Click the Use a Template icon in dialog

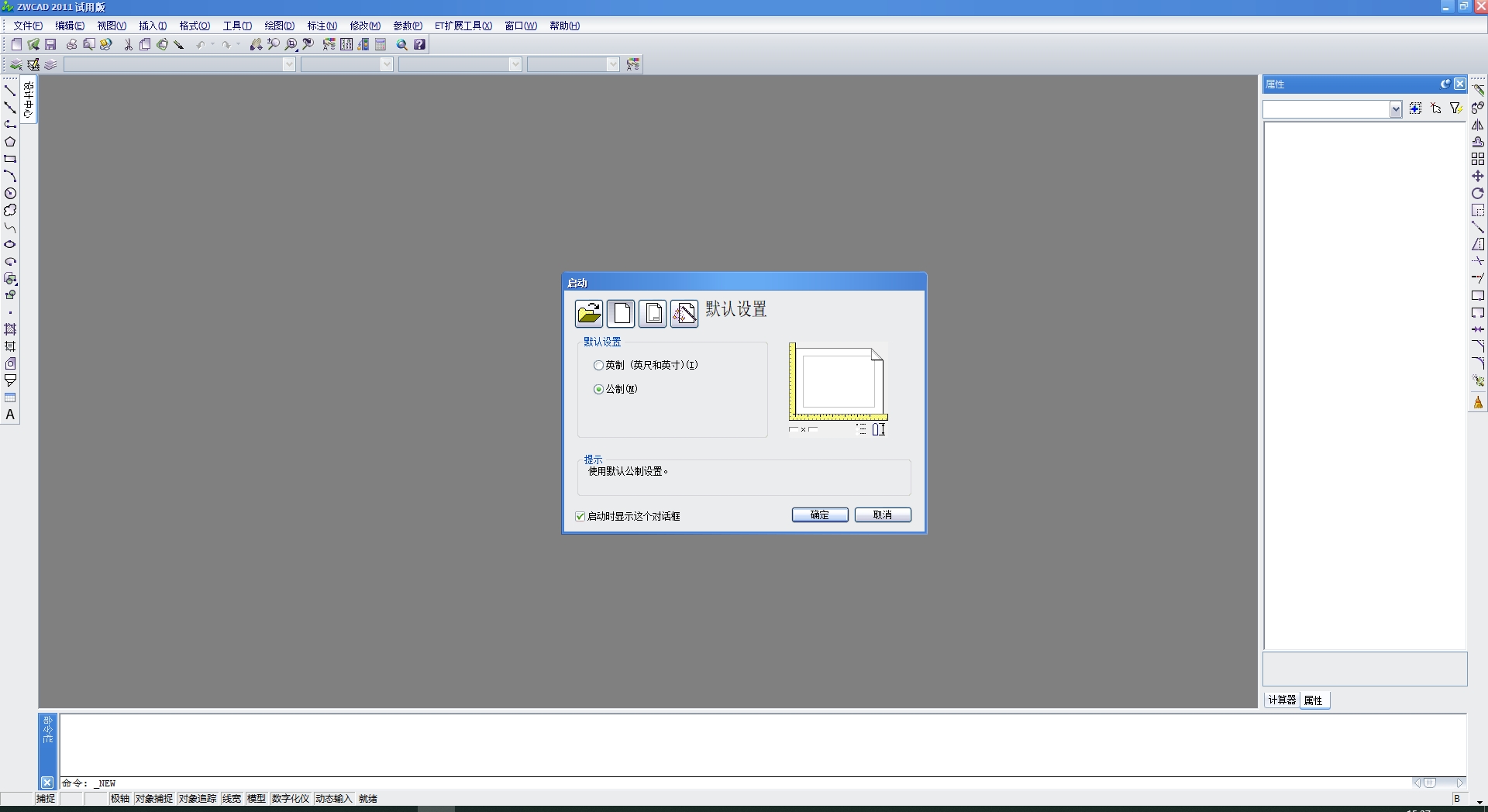(x=653, y=313)
